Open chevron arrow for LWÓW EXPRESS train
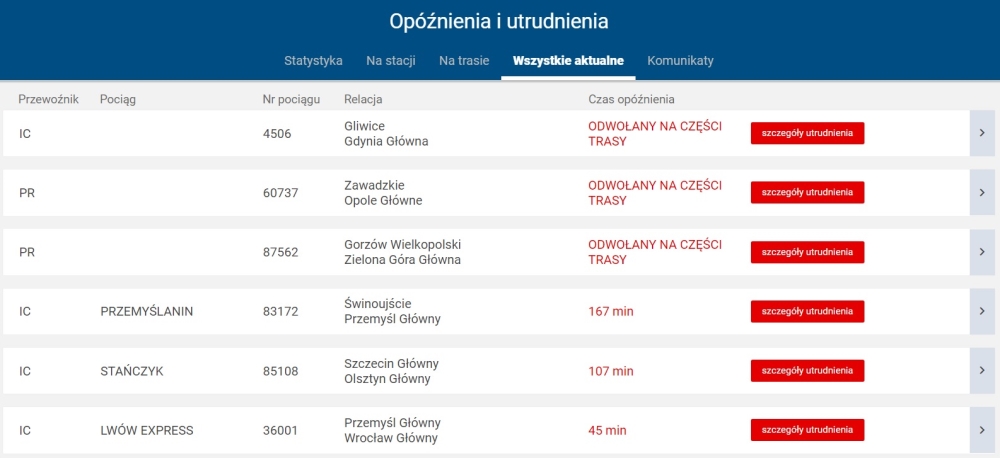This screenshot has width=1000, height=458. pyautogui.click(x=982, y=430)
